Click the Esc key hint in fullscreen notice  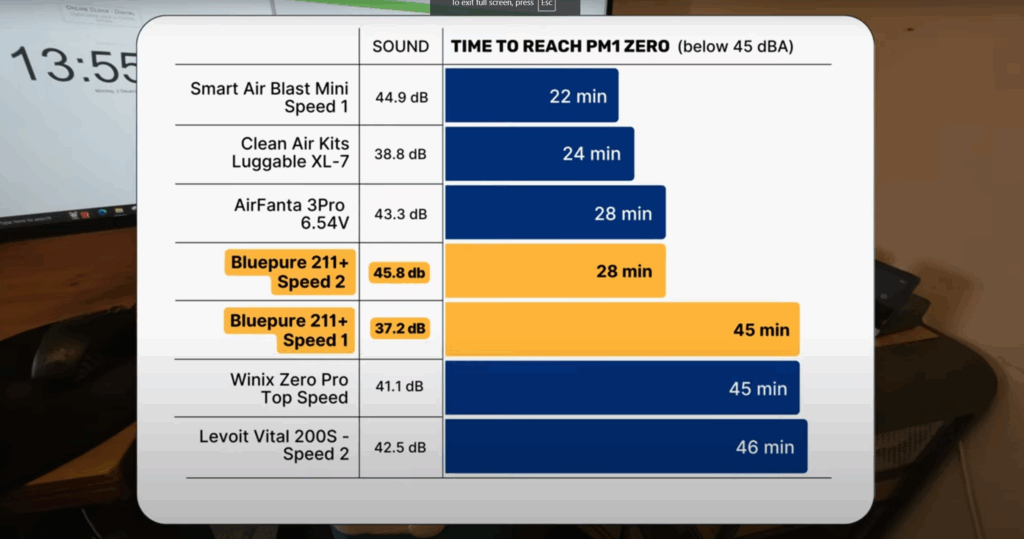[546, 4]
